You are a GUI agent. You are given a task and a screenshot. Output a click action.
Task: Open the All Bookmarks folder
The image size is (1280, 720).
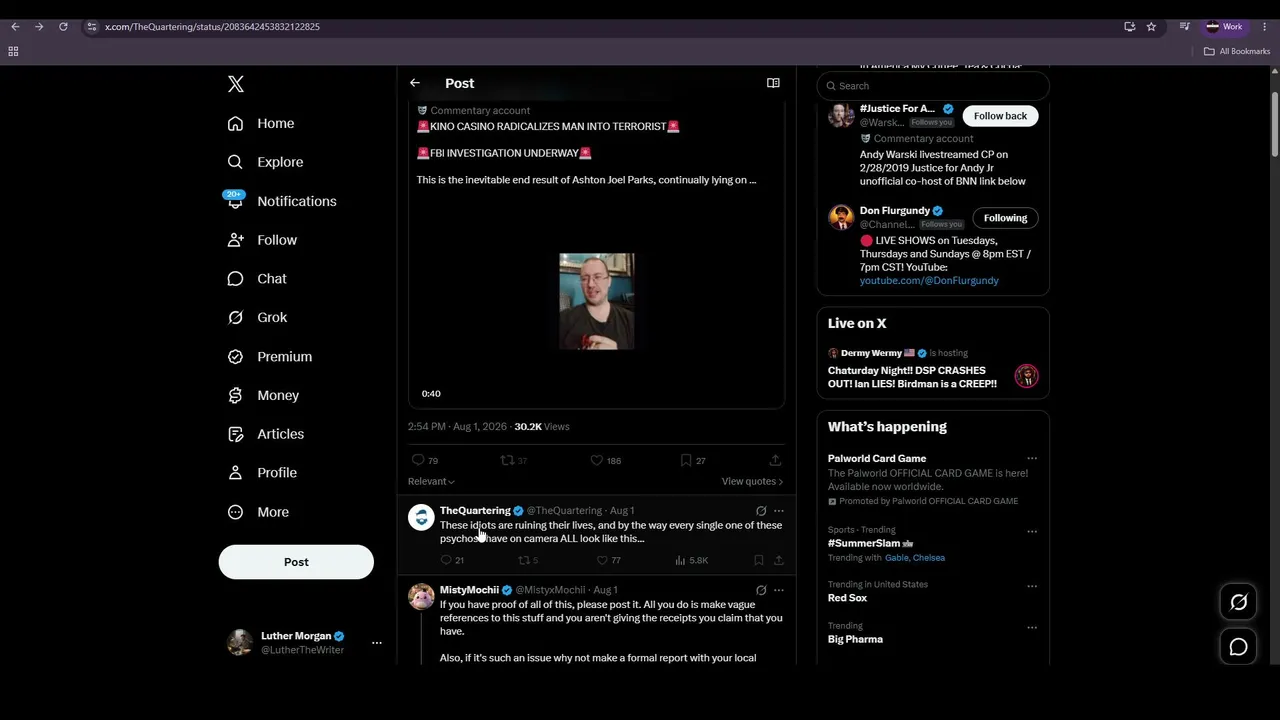point(1237,52)
